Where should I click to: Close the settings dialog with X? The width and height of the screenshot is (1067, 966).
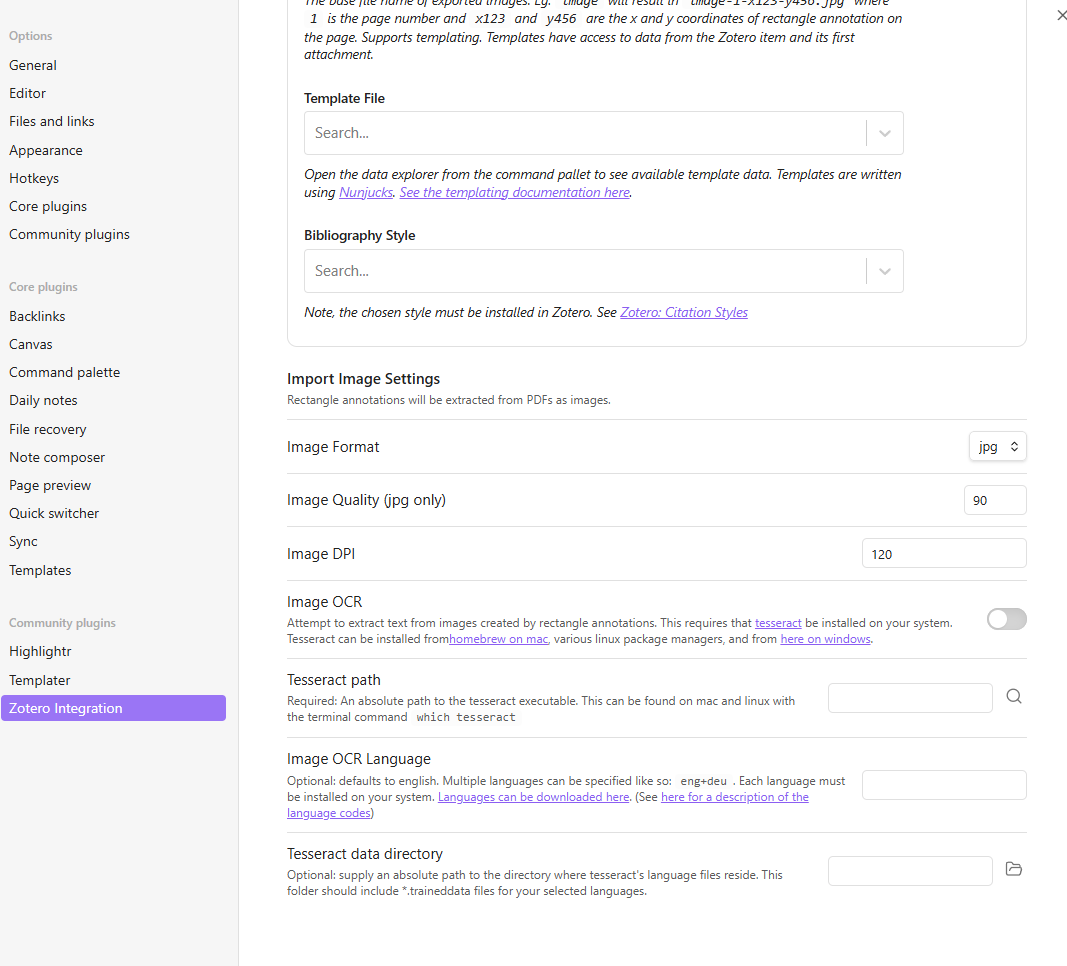click(x=1061, y=16)
